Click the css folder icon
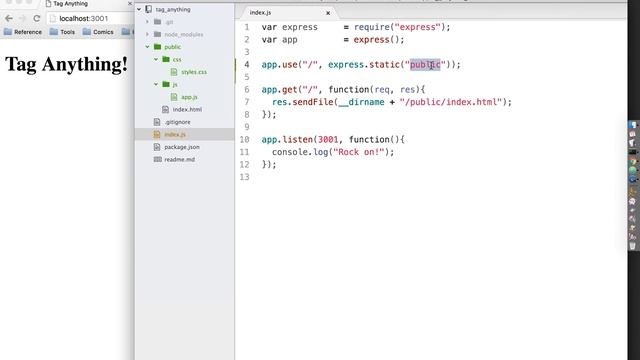 (166, 59)
